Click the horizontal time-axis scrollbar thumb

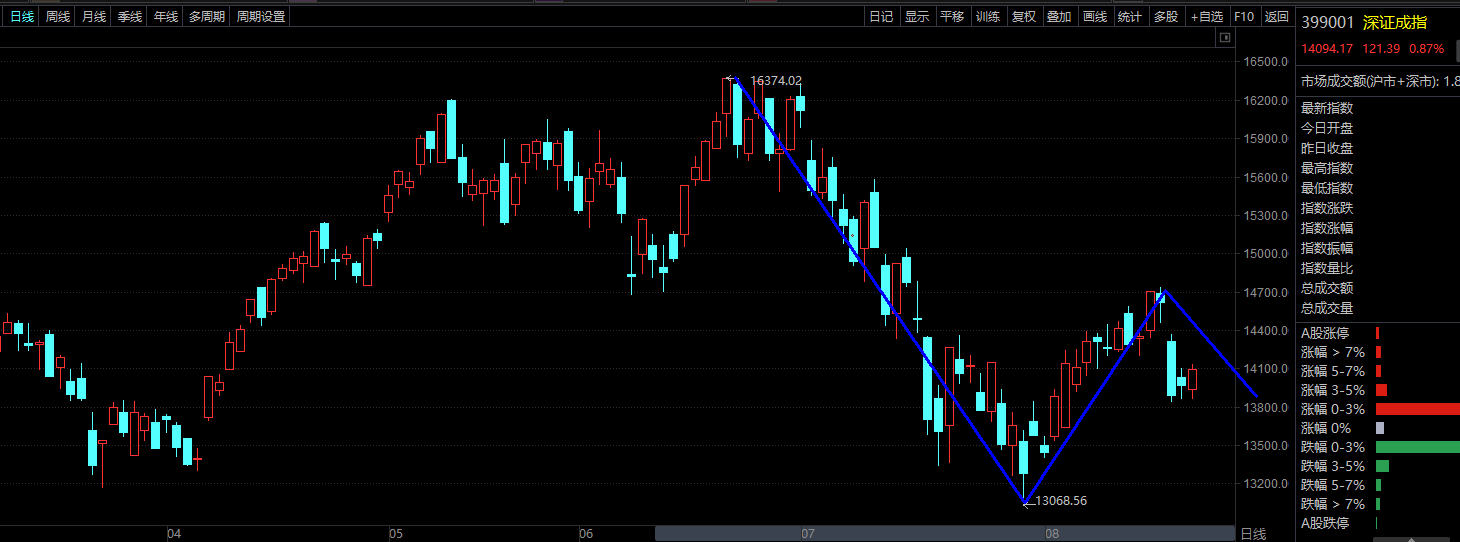tap(945, 534)
